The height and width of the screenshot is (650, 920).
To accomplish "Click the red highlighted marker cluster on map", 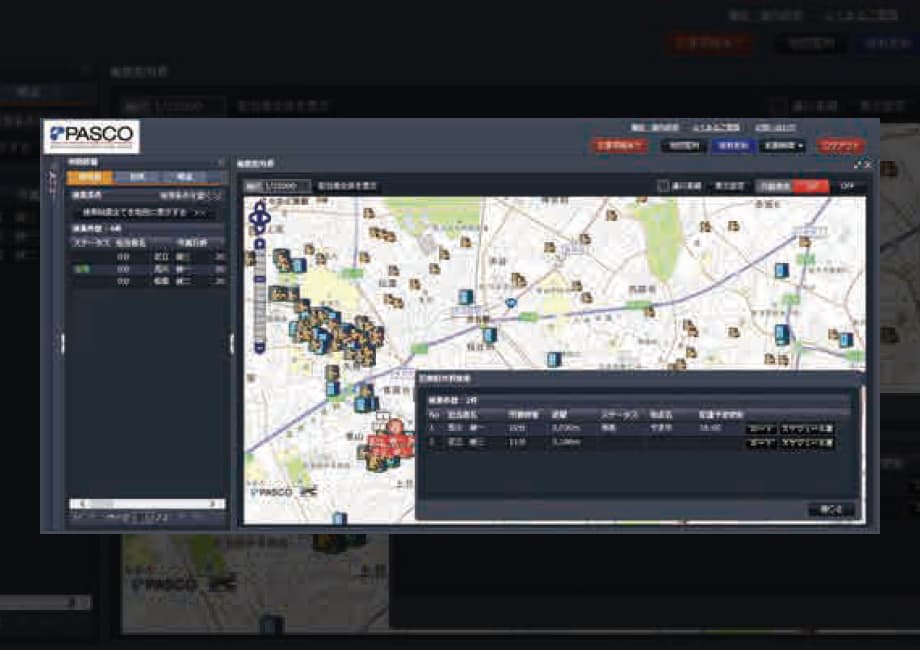I will [x=391, y=441].
